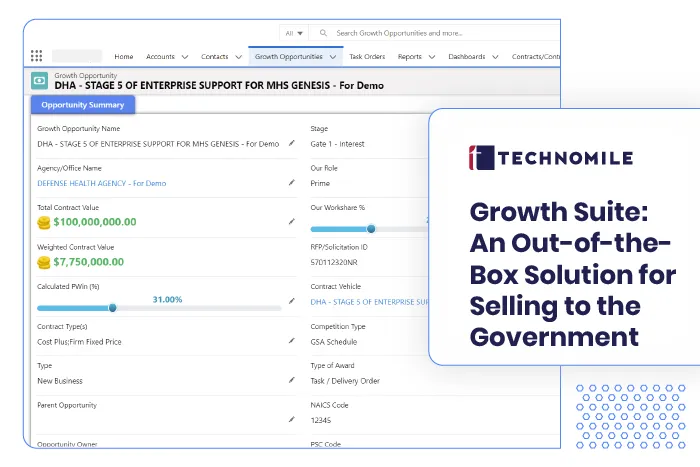Adjust the Our Workshare % slider handle
This screenshot has height=467, width=700.
(371, 229)
